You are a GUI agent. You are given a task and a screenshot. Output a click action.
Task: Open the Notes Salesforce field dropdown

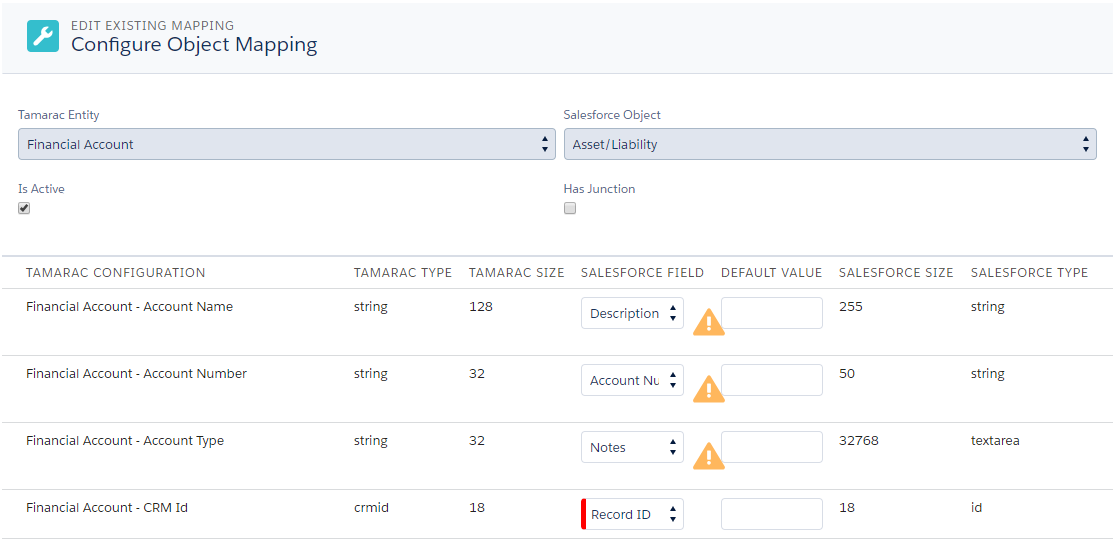point(633,447)
